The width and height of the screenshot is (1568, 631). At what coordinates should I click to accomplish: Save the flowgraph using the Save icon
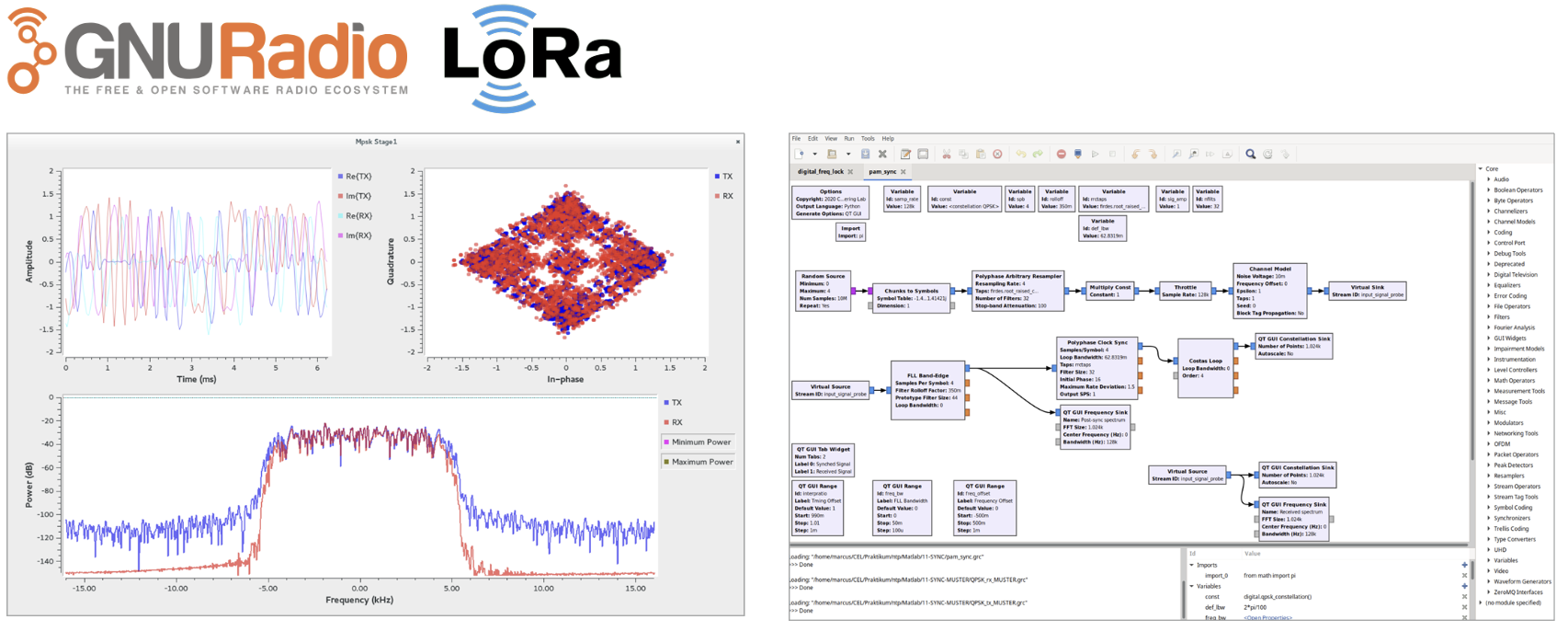tap(865, 155)
